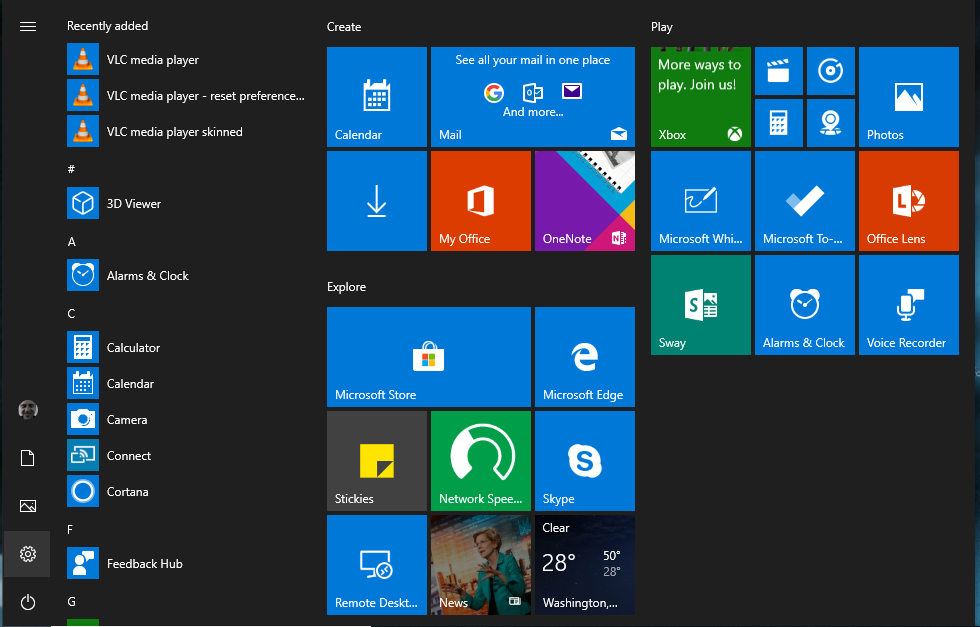Open the Microsoft To-Do tile
Image resolution: width=980 pixels, height=627 pixels.
point(804,201)
